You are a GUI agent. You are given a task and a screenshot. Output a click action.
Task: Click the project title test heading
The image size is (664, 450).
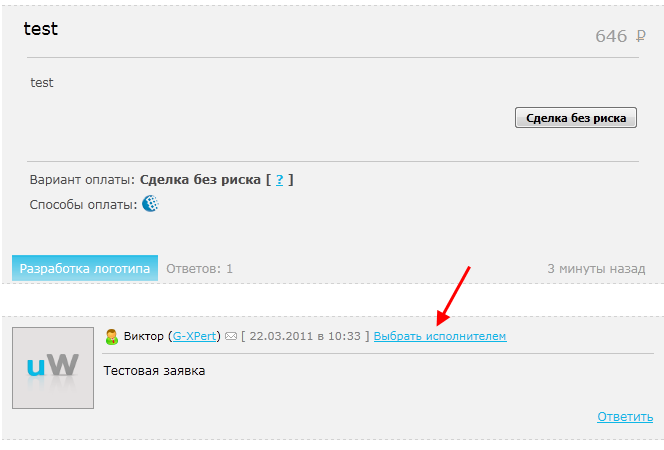click(41, 29)
